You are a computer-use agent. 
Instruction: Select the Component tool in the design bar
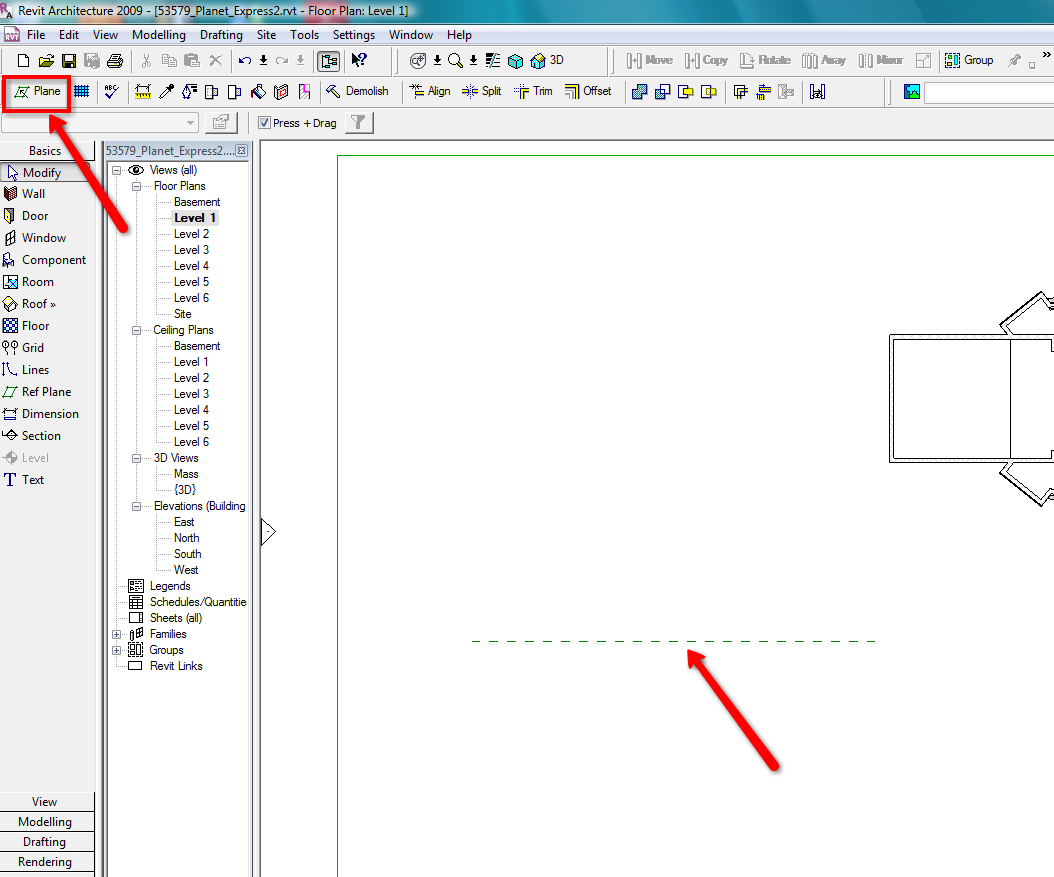[x=44, y=260]
